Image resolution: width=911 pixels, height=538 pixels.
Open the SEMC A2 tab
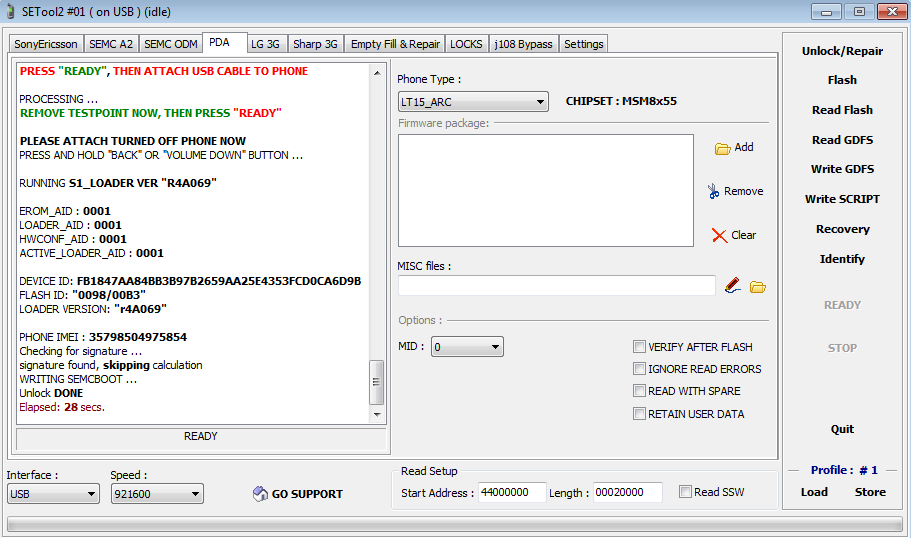coord(111,44)
